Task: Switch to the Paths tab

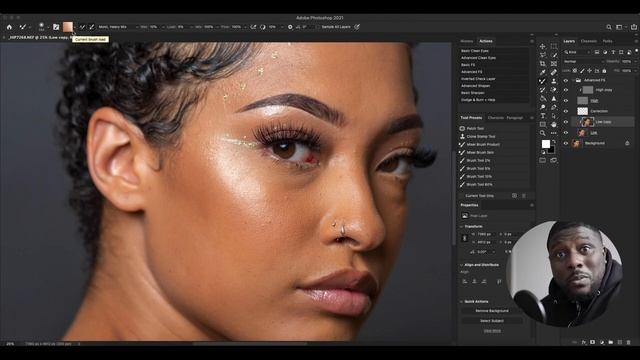Action: pyautogui.click(x=608, y=41)
